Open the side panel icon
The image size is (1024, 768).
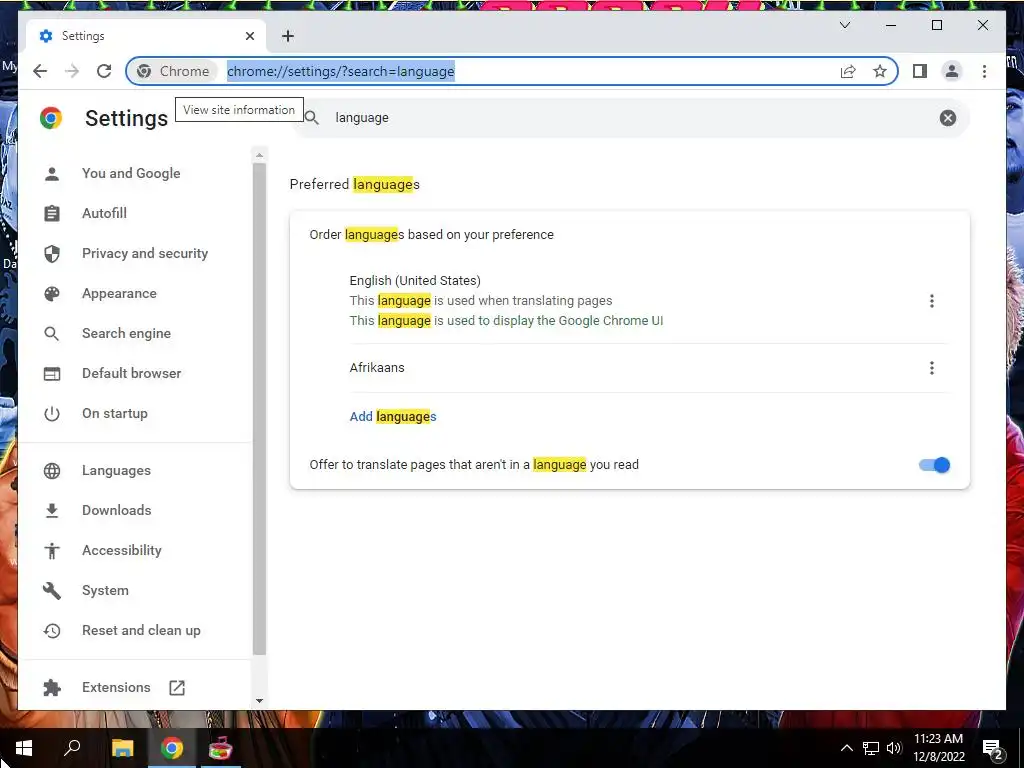tap(920, 71)
